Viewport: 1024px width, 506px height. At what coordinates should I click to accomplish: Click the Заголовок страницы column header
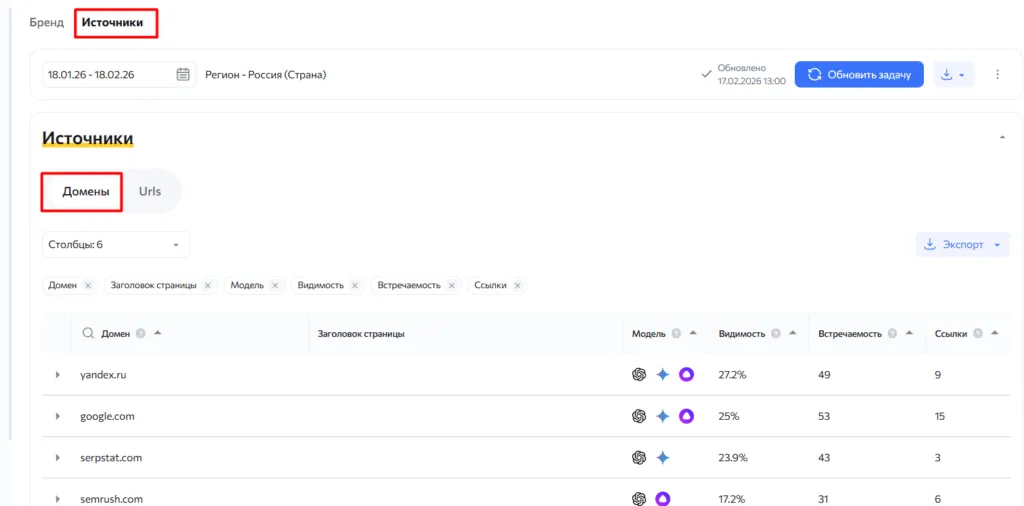(361, 334)
